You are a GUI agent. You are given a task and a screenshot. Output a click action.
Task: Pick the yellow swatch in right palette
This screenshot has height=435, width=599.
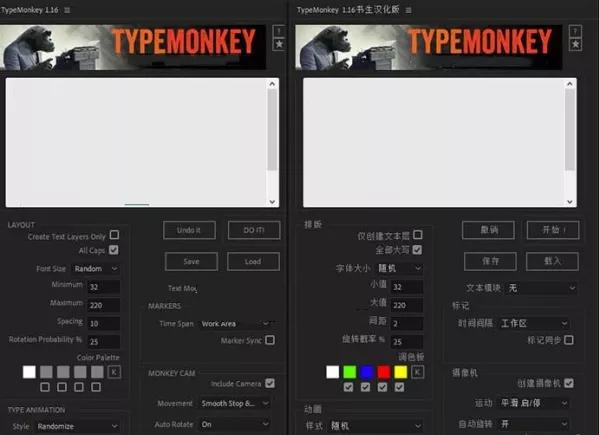pyautogui.click(x=401, y=372)
